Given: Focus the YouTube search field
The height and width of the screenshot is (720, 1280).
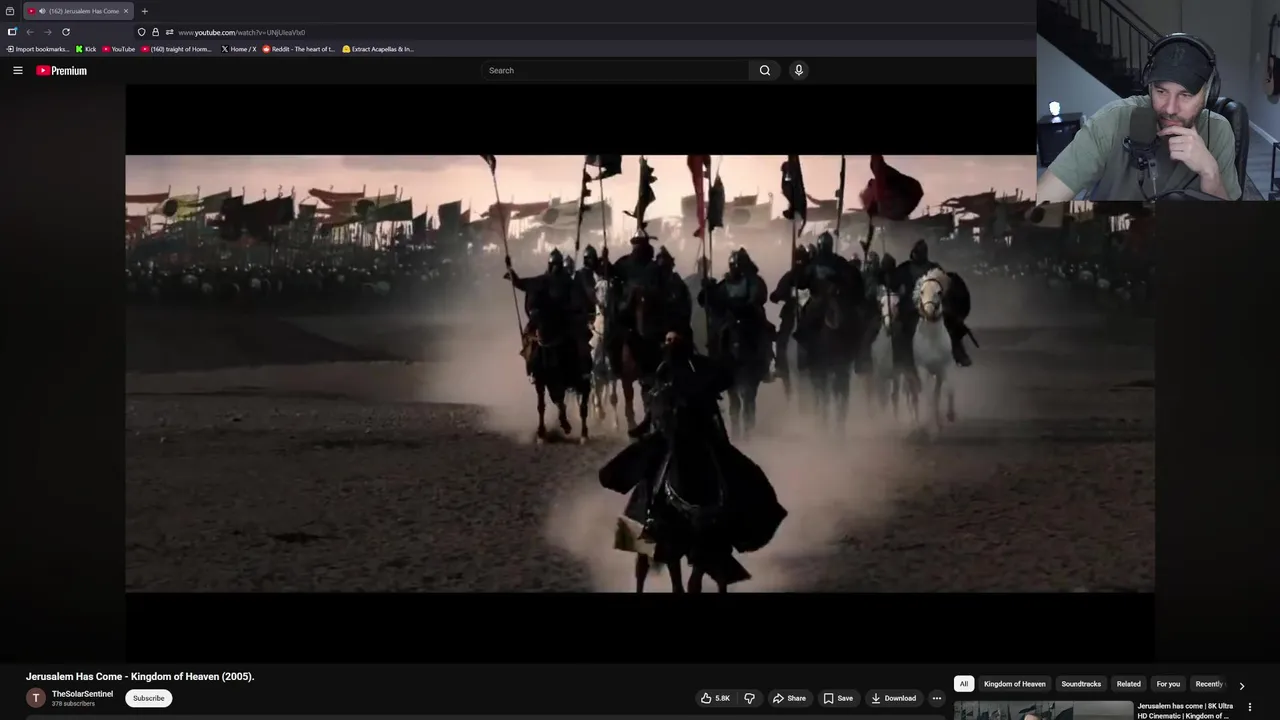Looking at the screenshot, I should (615, 70).
